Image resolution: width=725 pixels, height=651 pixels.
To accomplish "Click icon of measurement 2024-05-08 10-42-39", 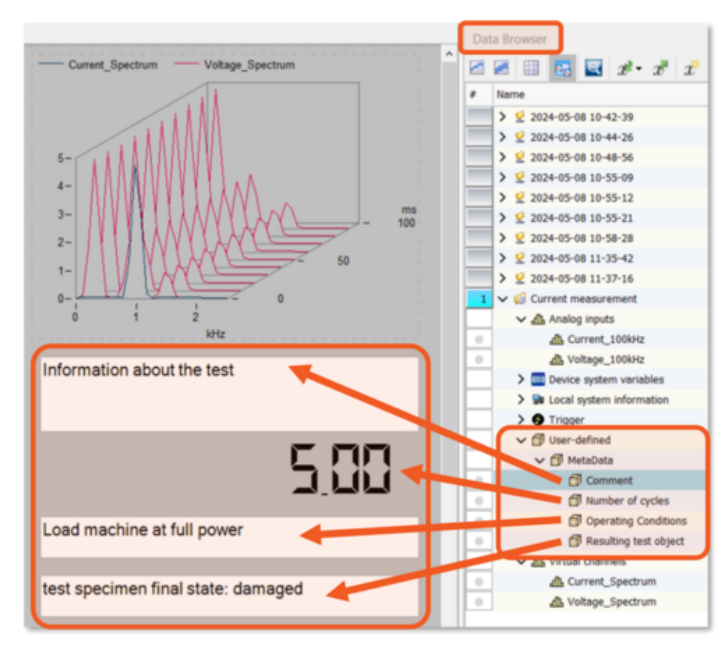I will coord(520,117).
